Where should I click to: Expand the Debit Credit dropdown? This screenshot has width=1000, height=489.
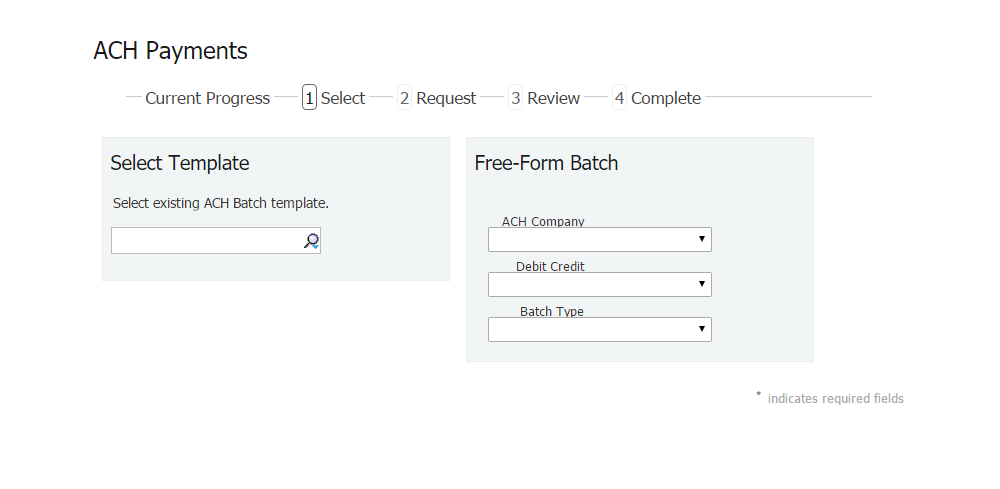pos(599,285)
